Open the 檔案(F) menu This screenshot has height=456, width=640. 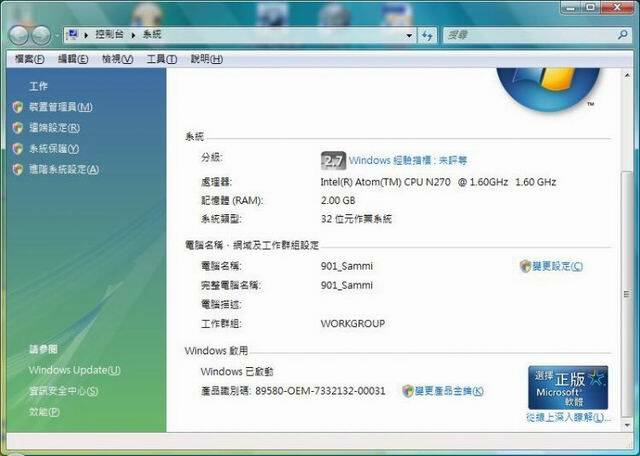click(29, 59)
